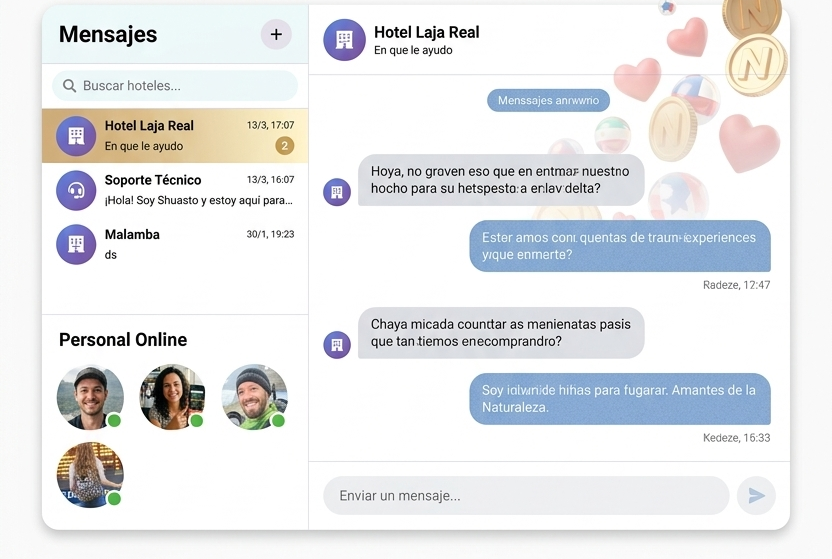
Task: Click the blue date pill above messages
Action: 548,100
